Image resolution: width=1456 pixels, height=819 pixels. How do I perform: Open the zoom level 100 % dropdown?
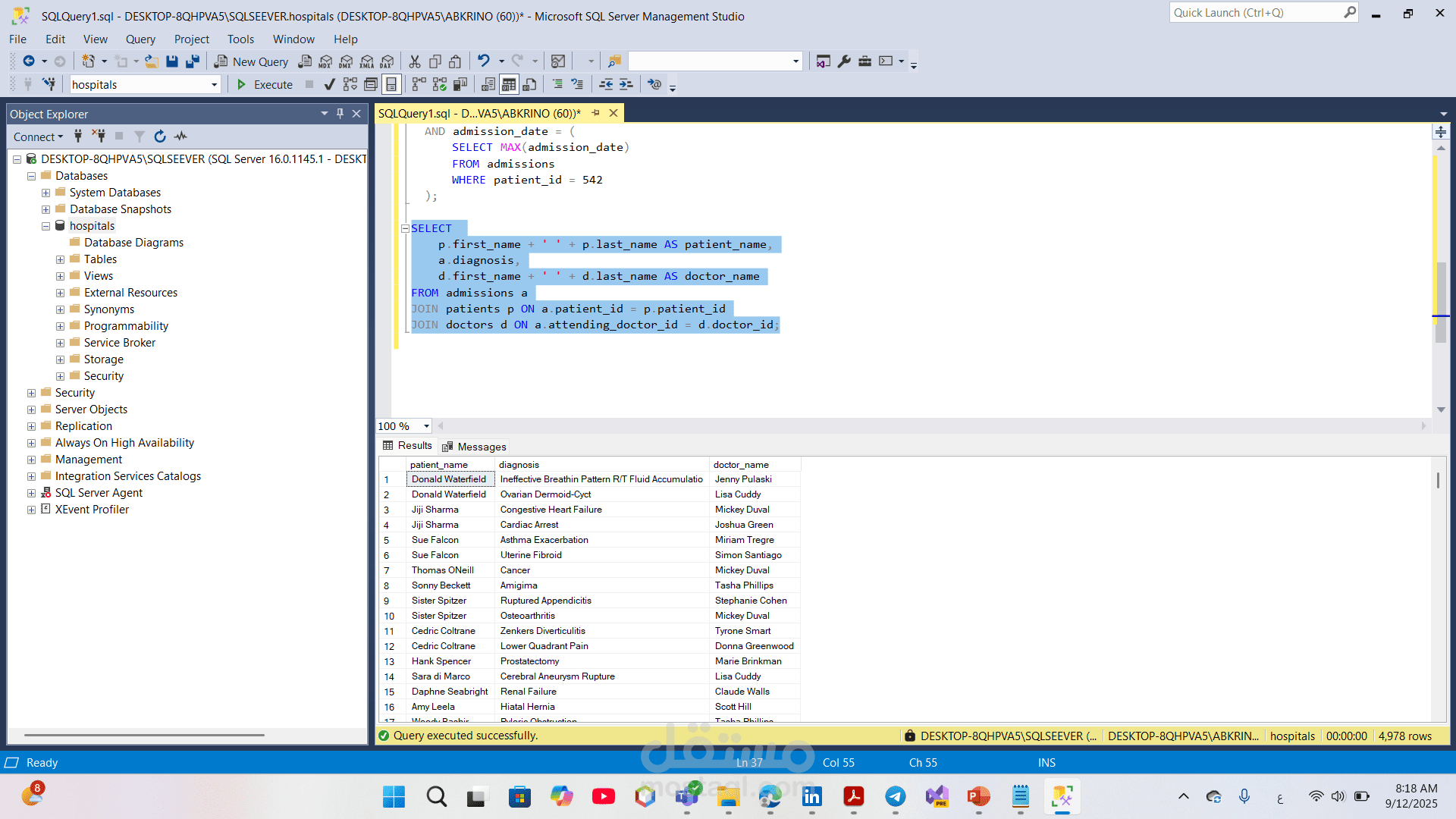426,426
